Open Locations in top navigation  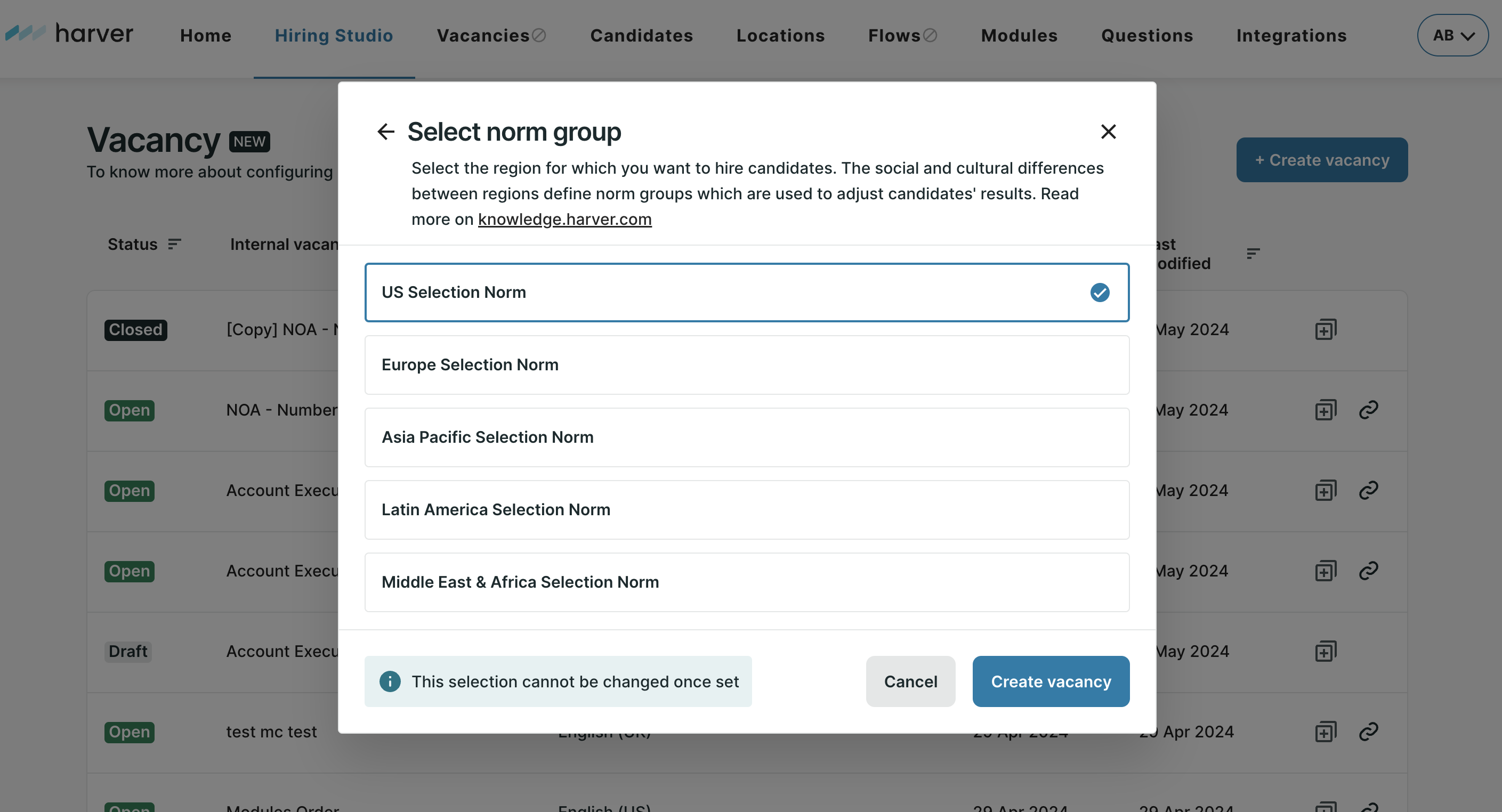[x=780, y=36]
